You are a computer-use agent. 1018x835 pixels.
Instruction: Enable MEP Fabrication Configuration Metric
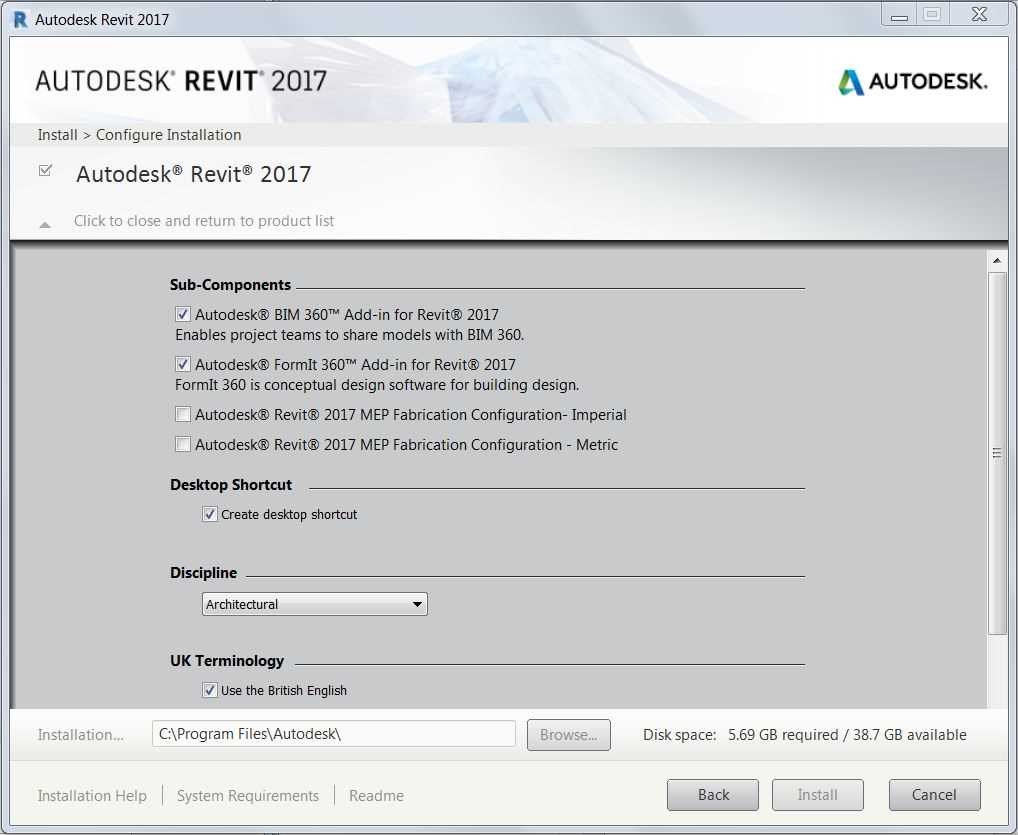point(183,444)
